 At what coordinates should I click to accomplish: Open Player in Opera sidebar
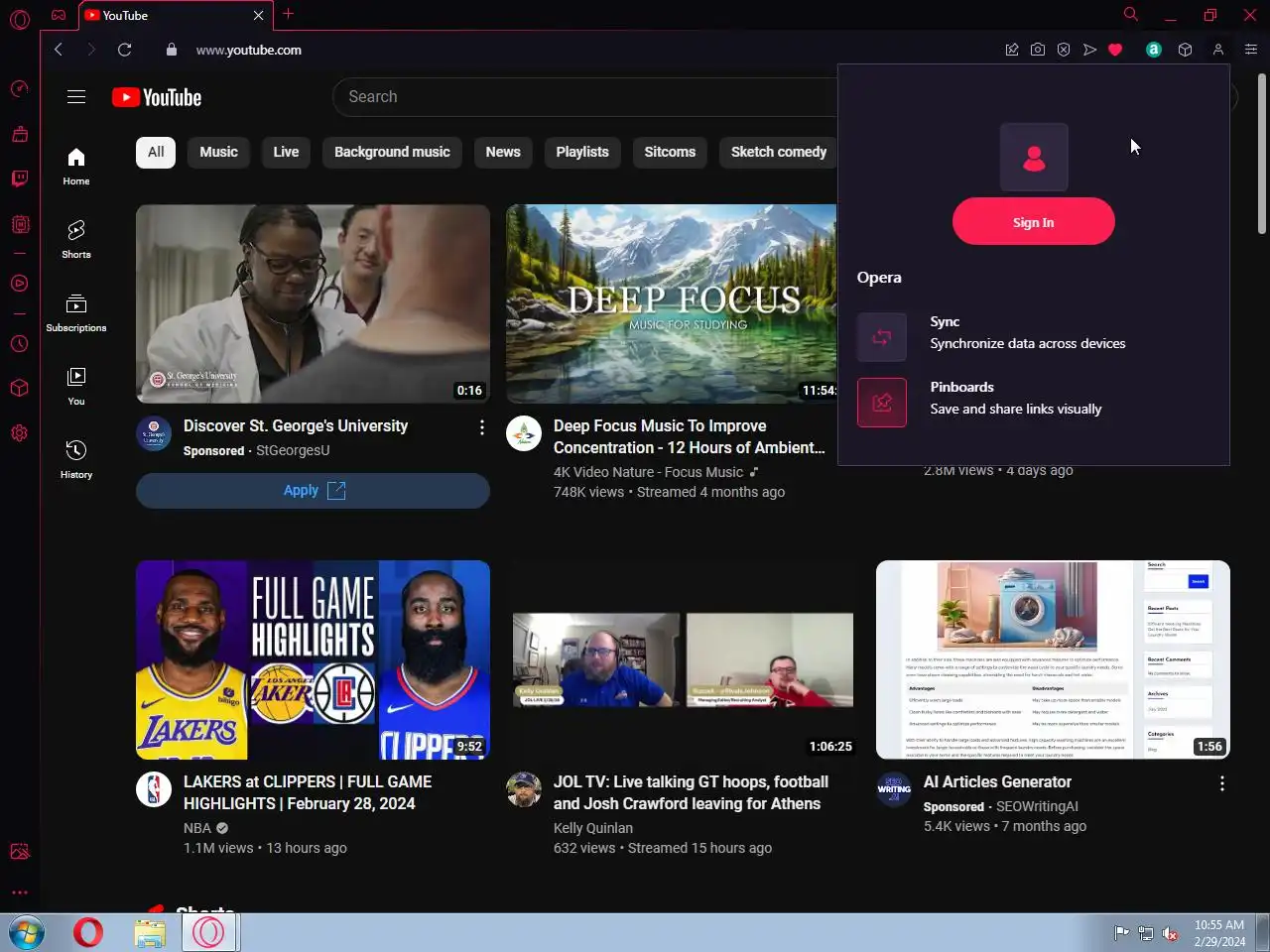(20, 284)
